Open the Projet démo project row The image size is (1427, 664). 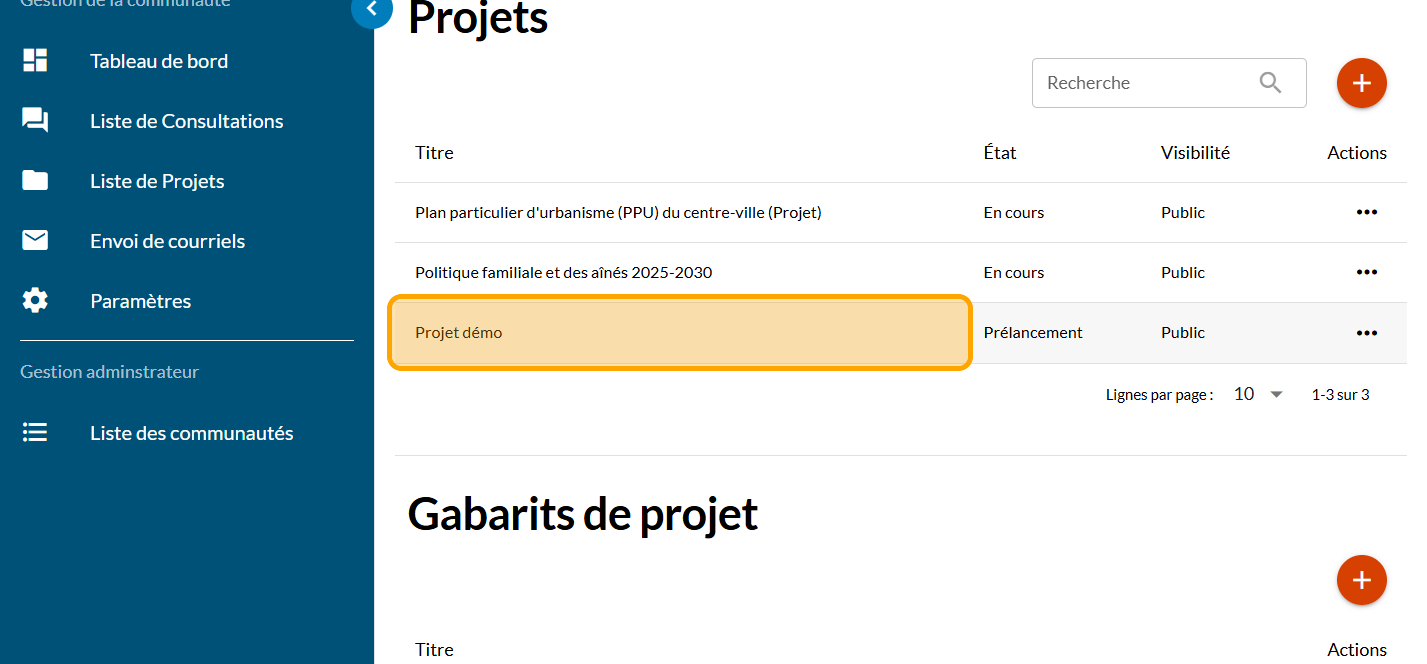459,333
